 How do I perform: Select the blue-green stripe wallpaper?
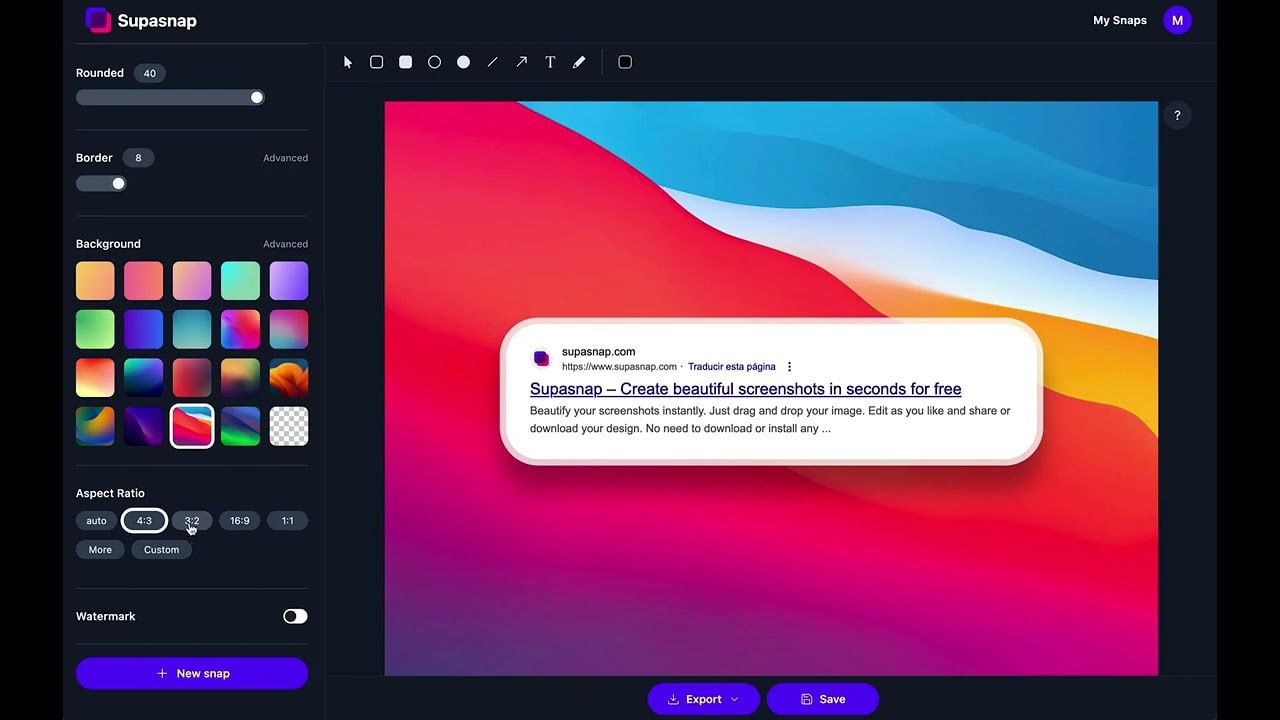(240, 426)
